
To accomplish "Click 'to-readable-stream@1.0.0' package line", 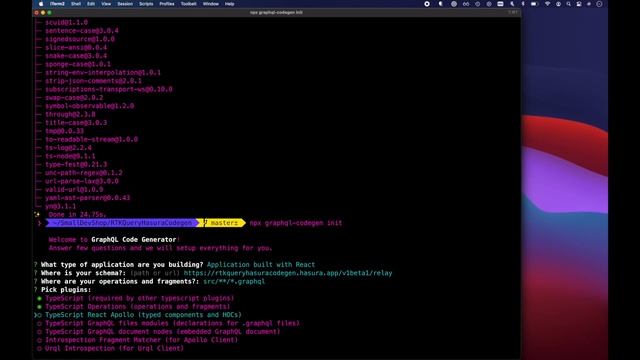I will [x=91, y=139].
